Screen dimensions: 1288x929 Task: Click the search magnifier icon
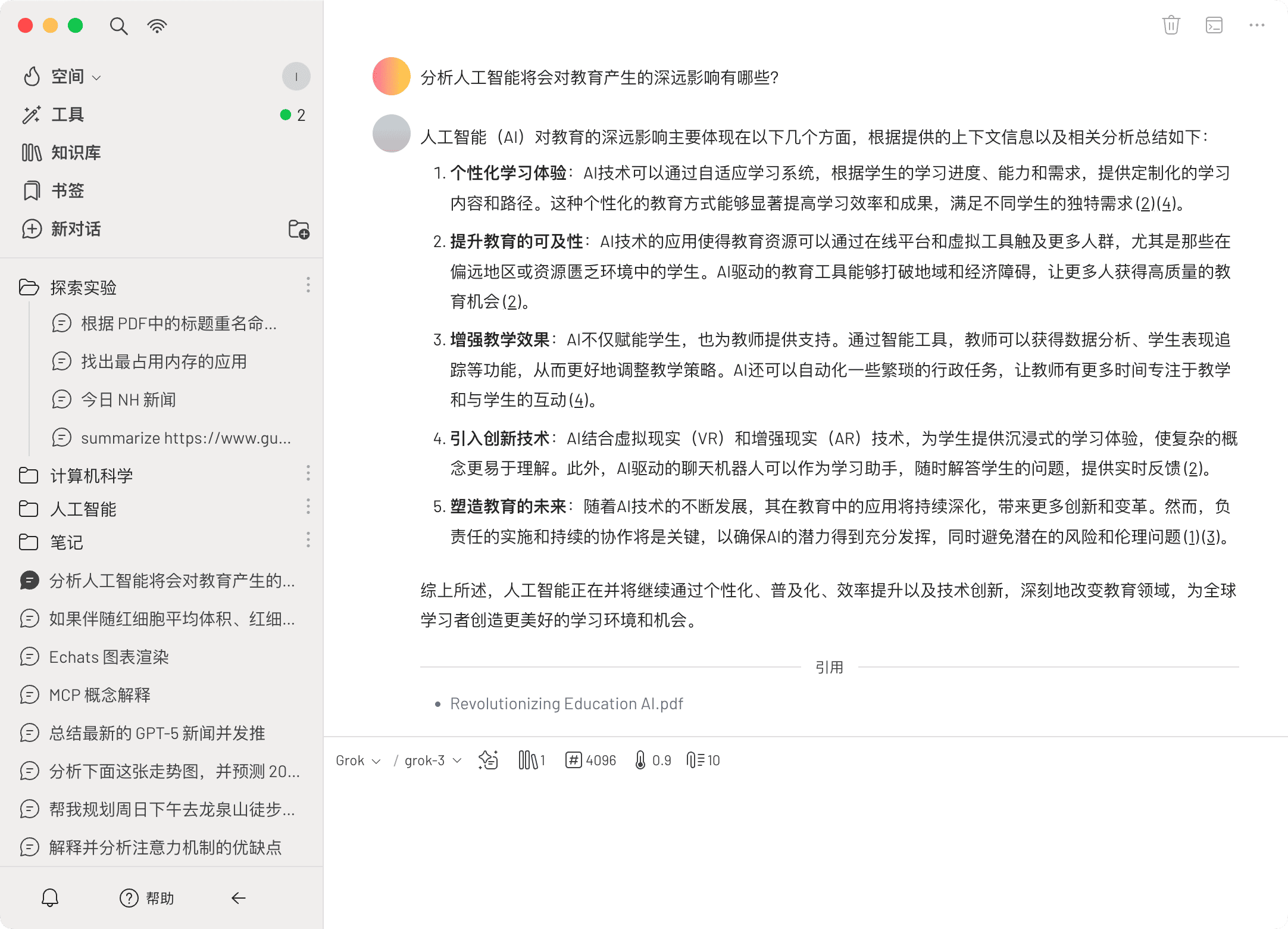point(118,26)
